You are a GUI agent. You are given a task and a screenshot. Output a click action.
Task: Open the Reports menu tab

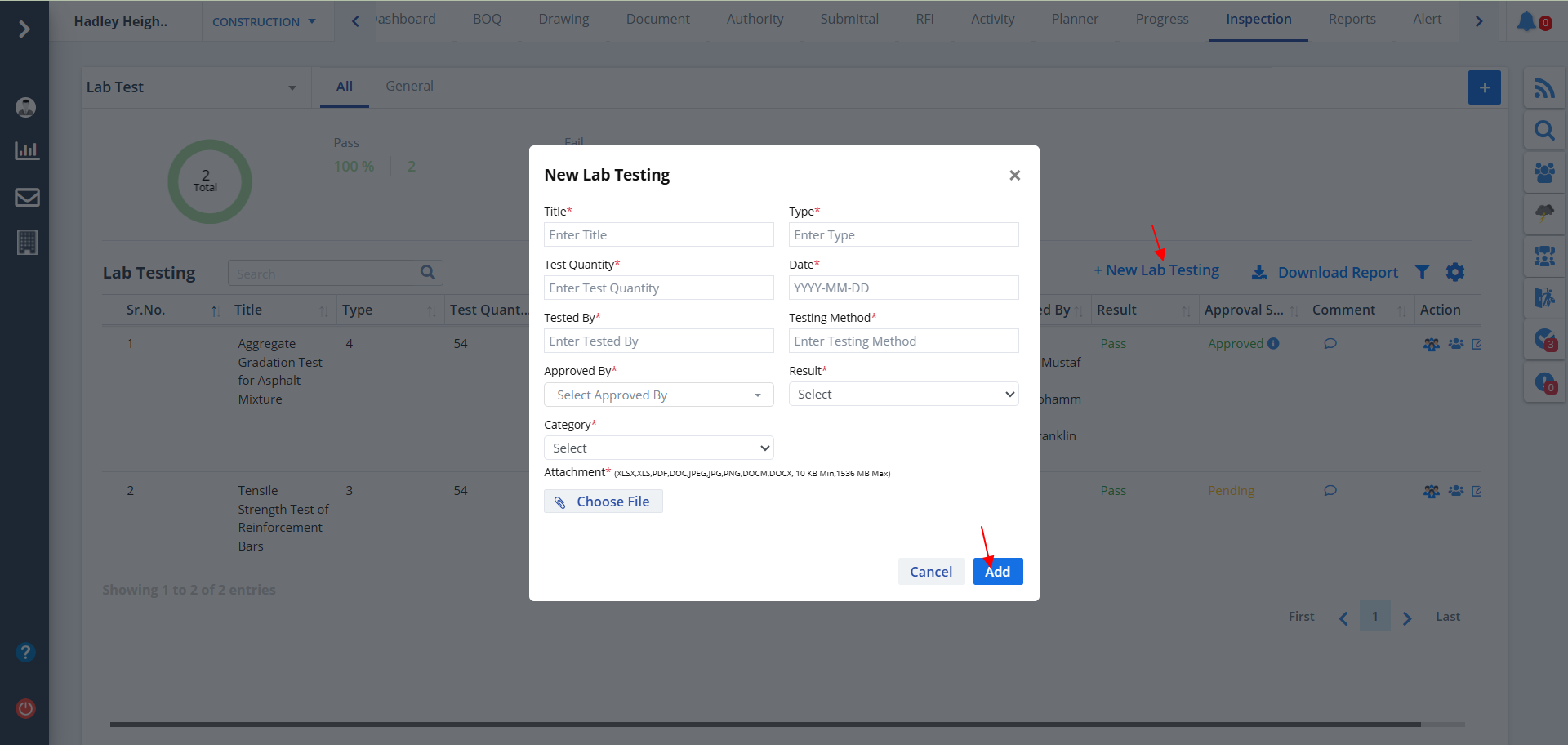click(x=1352, y=20)
